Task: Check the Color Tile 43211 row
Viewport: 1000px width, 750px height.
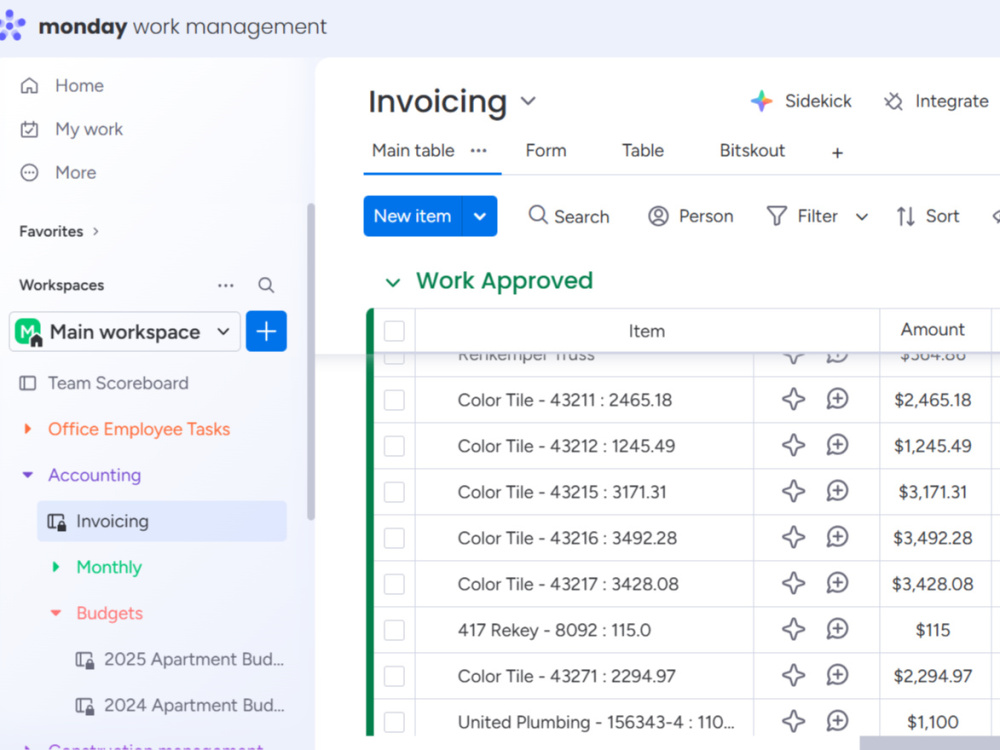Action: click(394, 400)
